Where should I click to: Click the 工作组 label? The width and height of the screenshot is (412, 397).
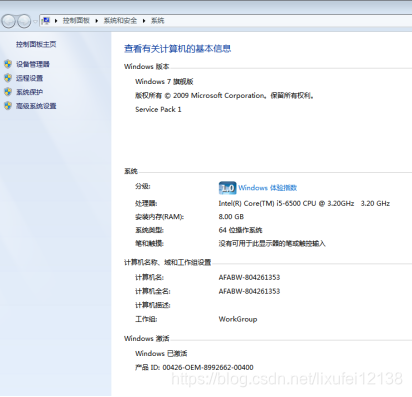coord(146,319)
